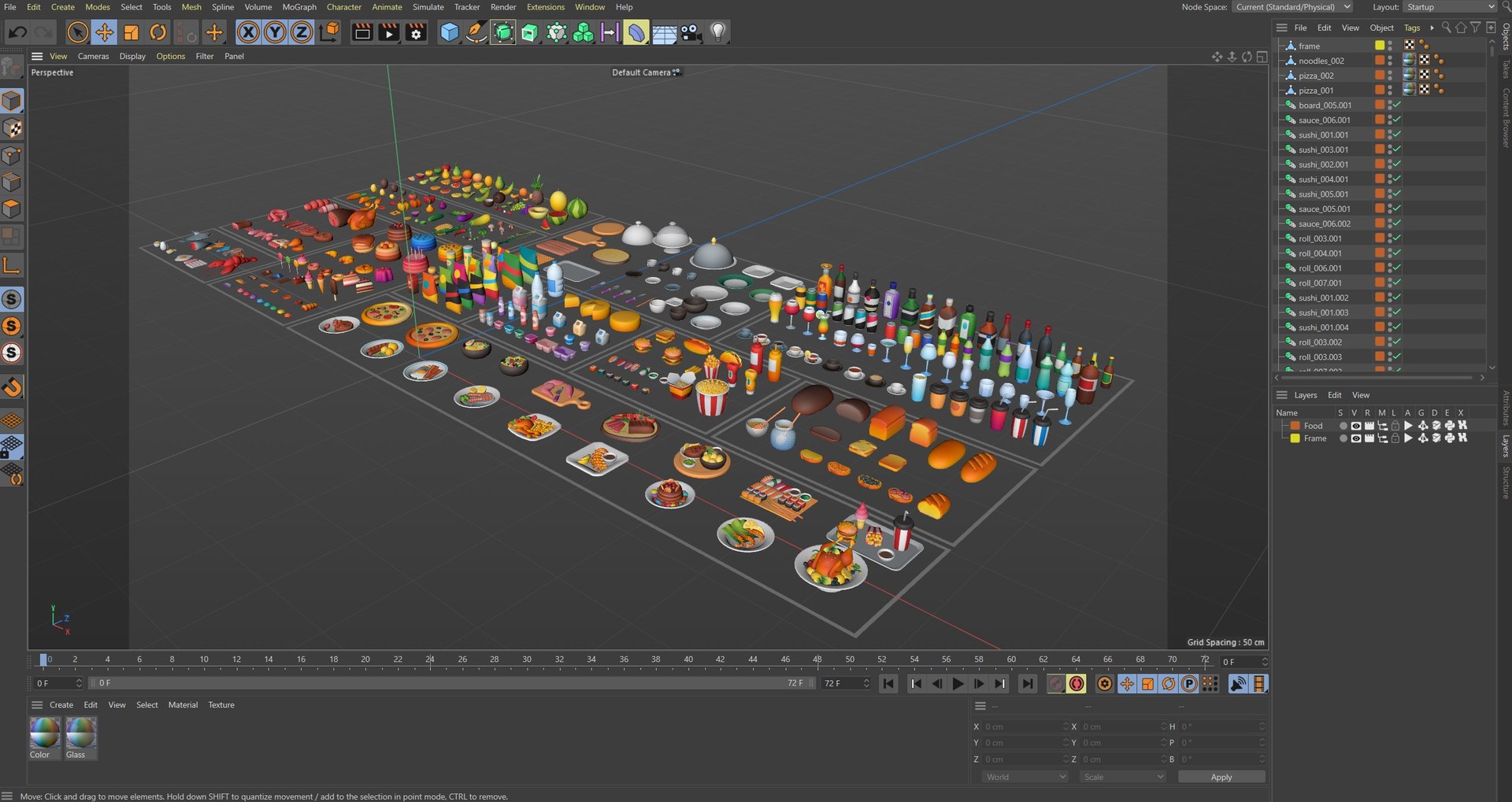
Task: Toggle lock for Food layer
Action: (x=1395, y=426)
